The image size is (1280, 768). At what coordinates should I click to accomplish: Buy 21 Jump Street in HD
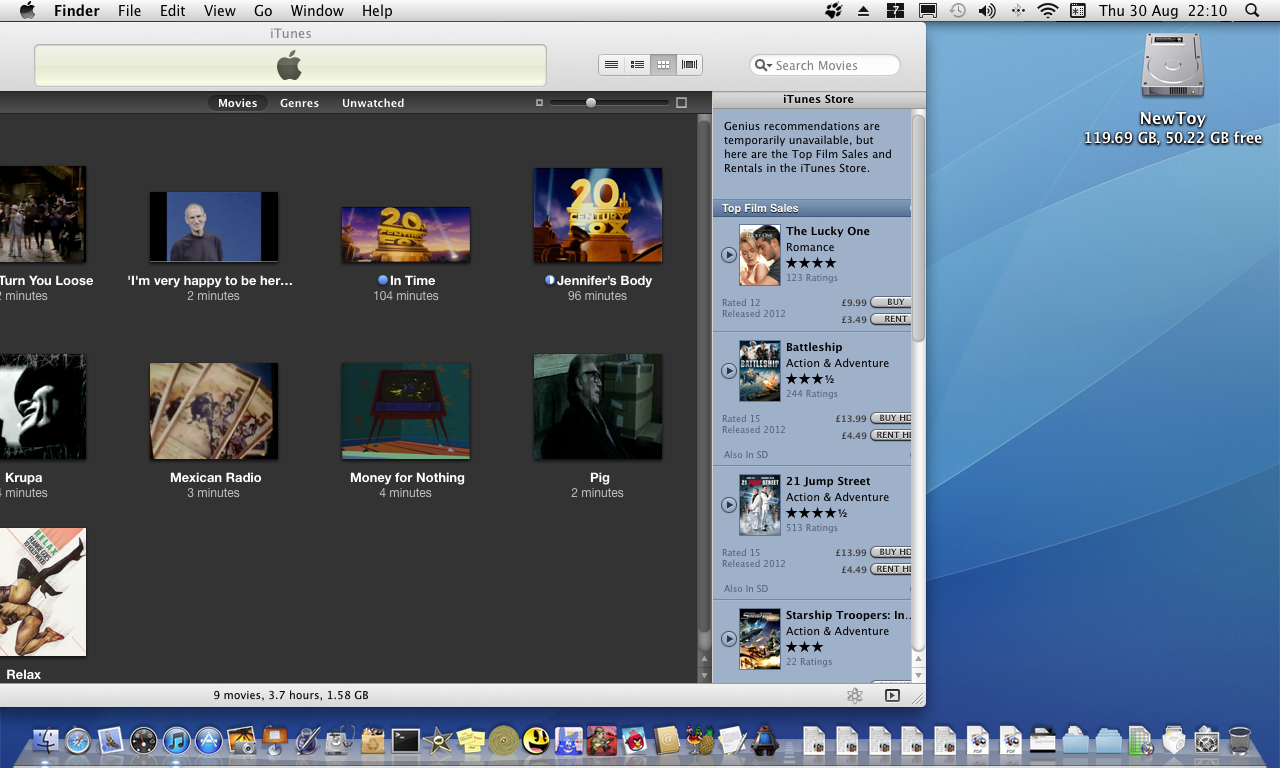click(891, 552)
